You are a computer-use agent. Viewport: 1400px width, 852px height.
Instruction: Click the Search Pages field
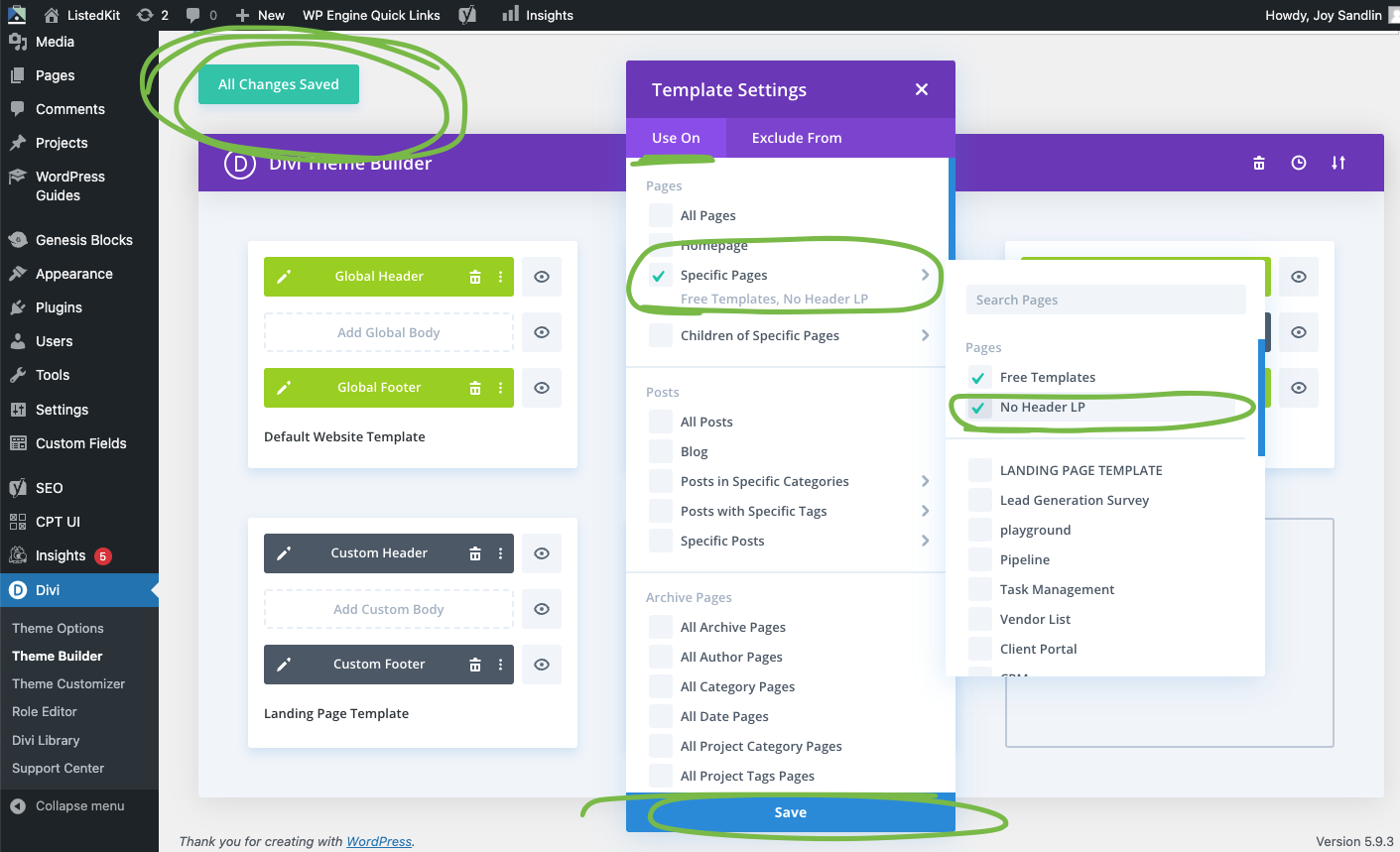(1106, 300)
